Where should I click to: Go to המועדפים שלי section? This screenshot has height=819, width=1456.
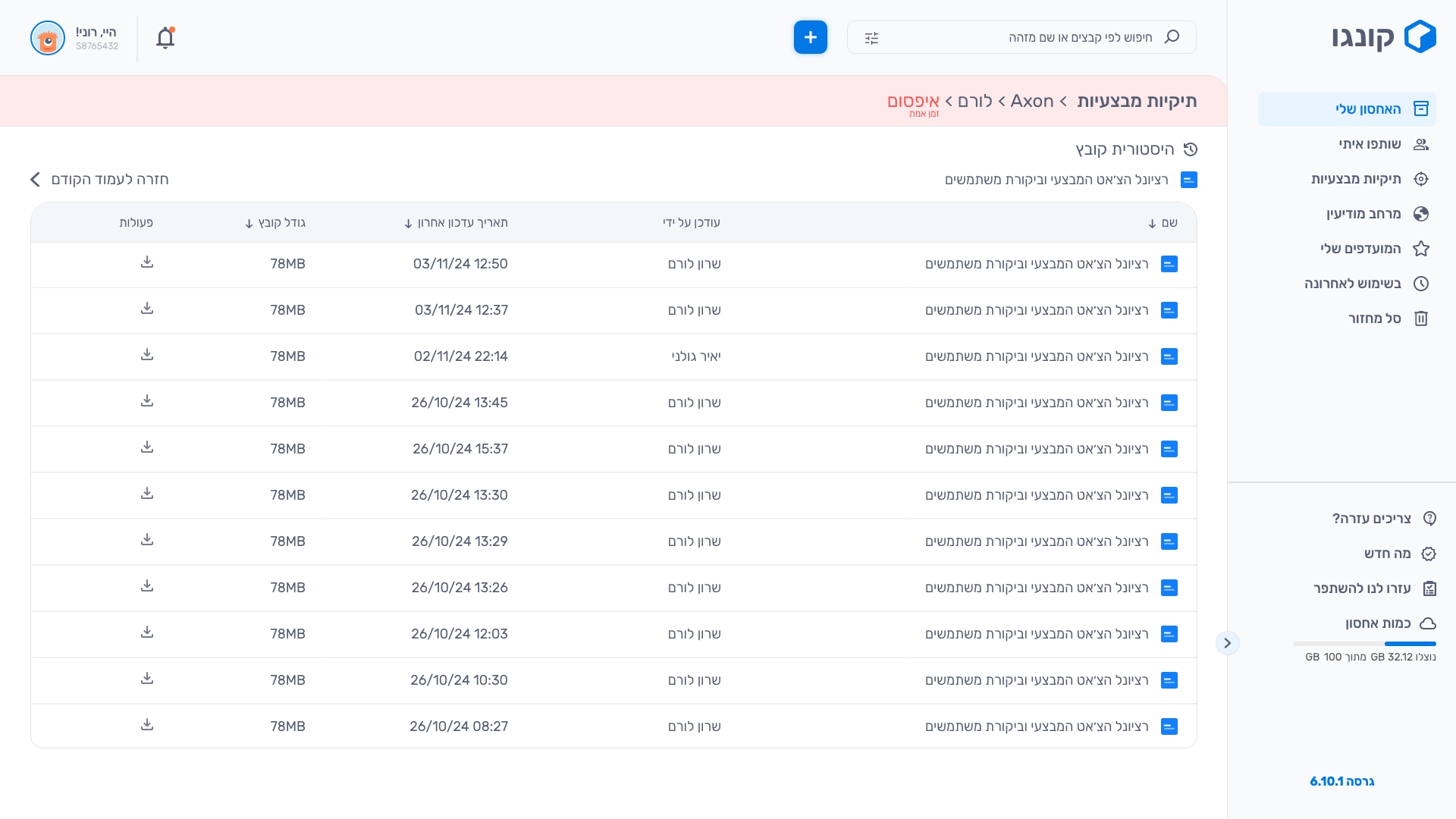tap(1360, 249)
